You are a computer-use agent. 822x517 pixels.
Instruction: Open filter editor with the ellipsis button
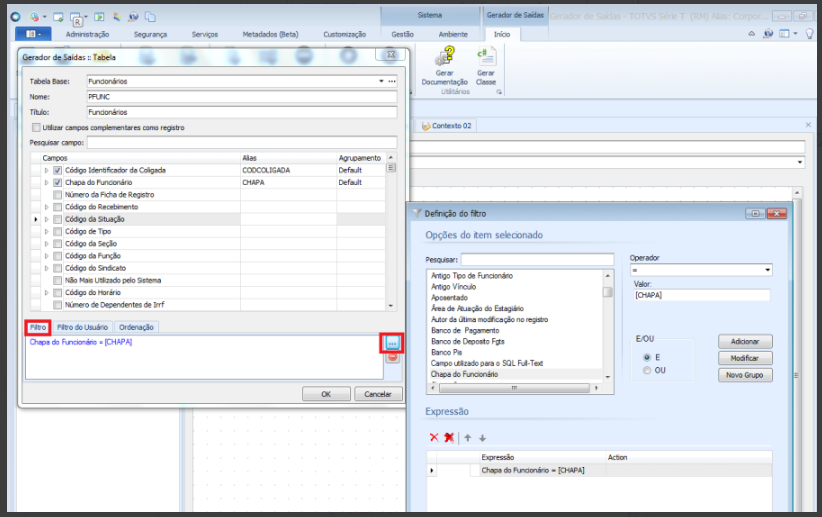click(392, 343)
